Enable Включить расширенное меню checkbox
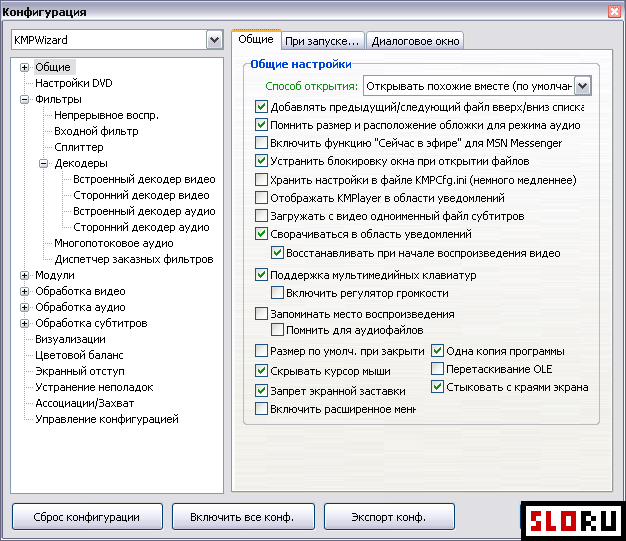 point(261,409)
